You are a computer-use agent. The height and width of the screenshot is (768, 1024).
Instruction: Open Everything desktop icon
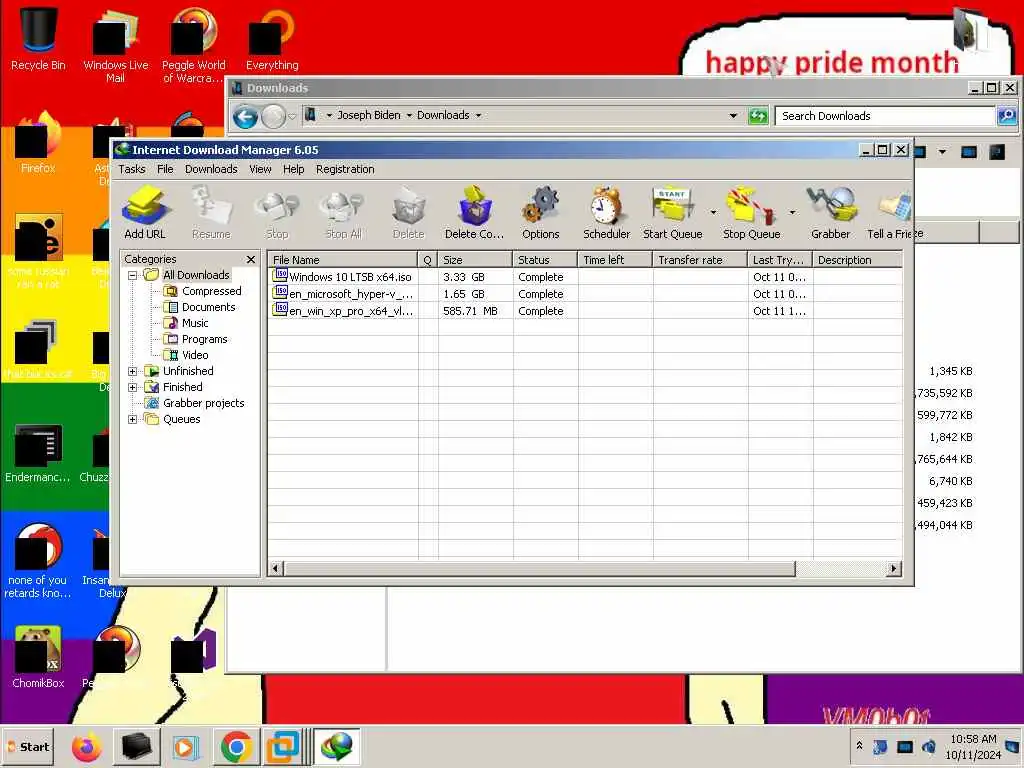pos(272,39)
